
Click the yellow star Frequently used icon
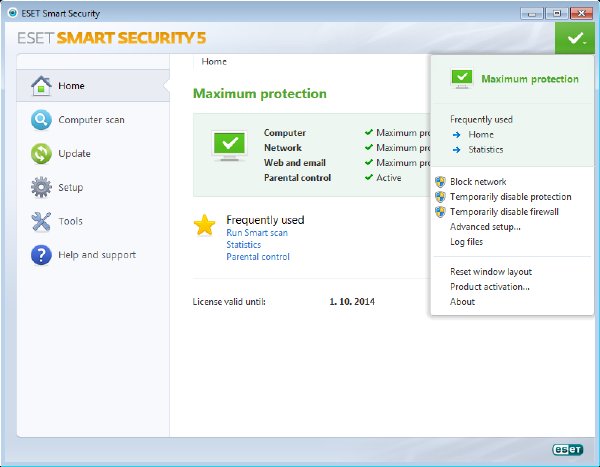[x=204, y=225]
